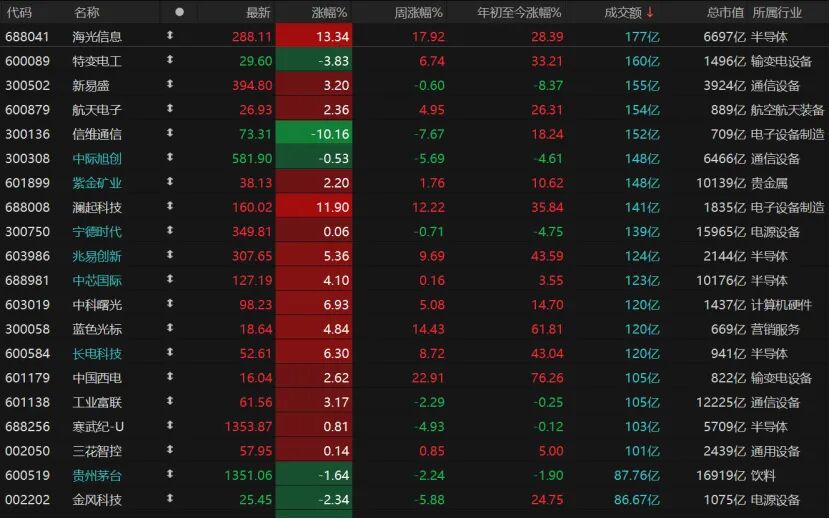Viewport: 830px width, 519px height.
Task: Click the pin icon in 澜起科技 row
Action: coord(170,206)
